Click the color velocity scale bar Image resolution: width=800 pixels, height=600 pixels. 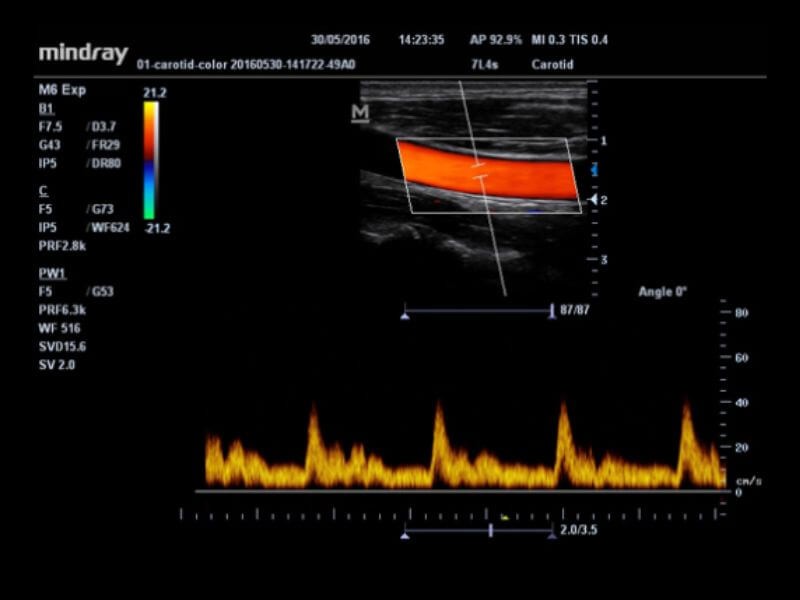tap(150, 160)
